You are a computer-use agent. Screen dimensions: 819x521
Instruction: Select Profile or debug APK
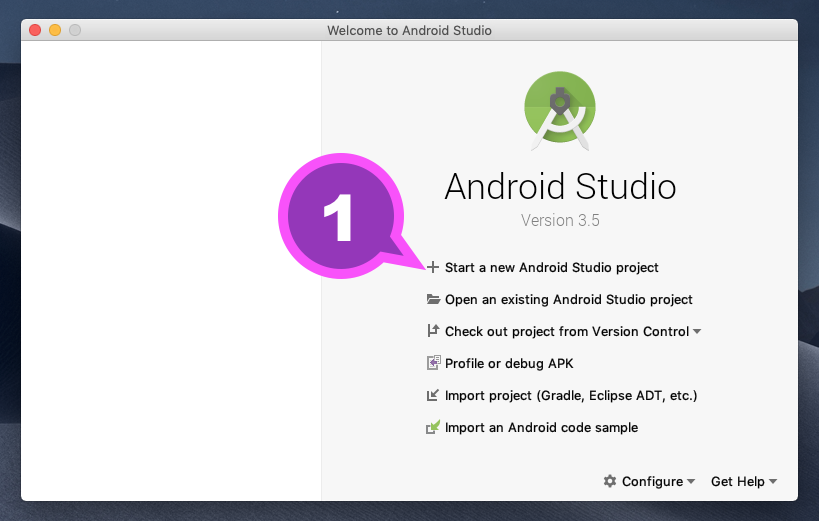pyautogui.click(x=509, y=363)
